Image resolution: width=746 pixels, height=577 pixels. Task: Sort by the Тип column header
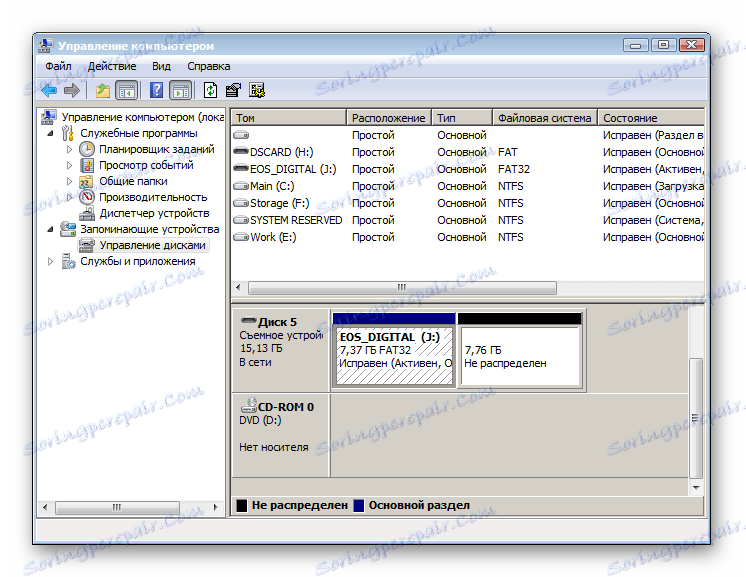461,117
